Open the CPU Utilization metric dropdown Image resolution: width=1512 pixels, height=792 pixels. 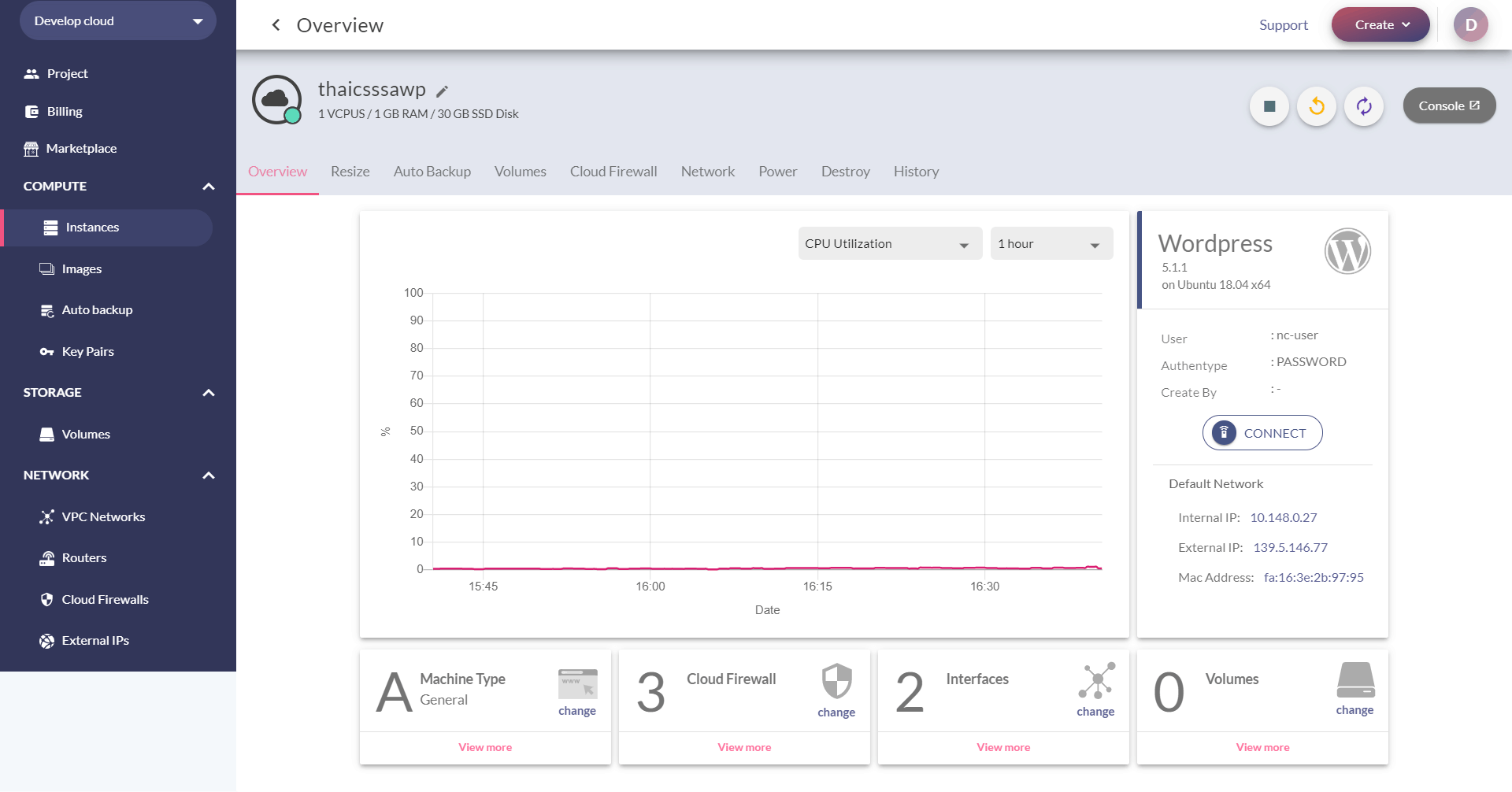coord(890,243)
